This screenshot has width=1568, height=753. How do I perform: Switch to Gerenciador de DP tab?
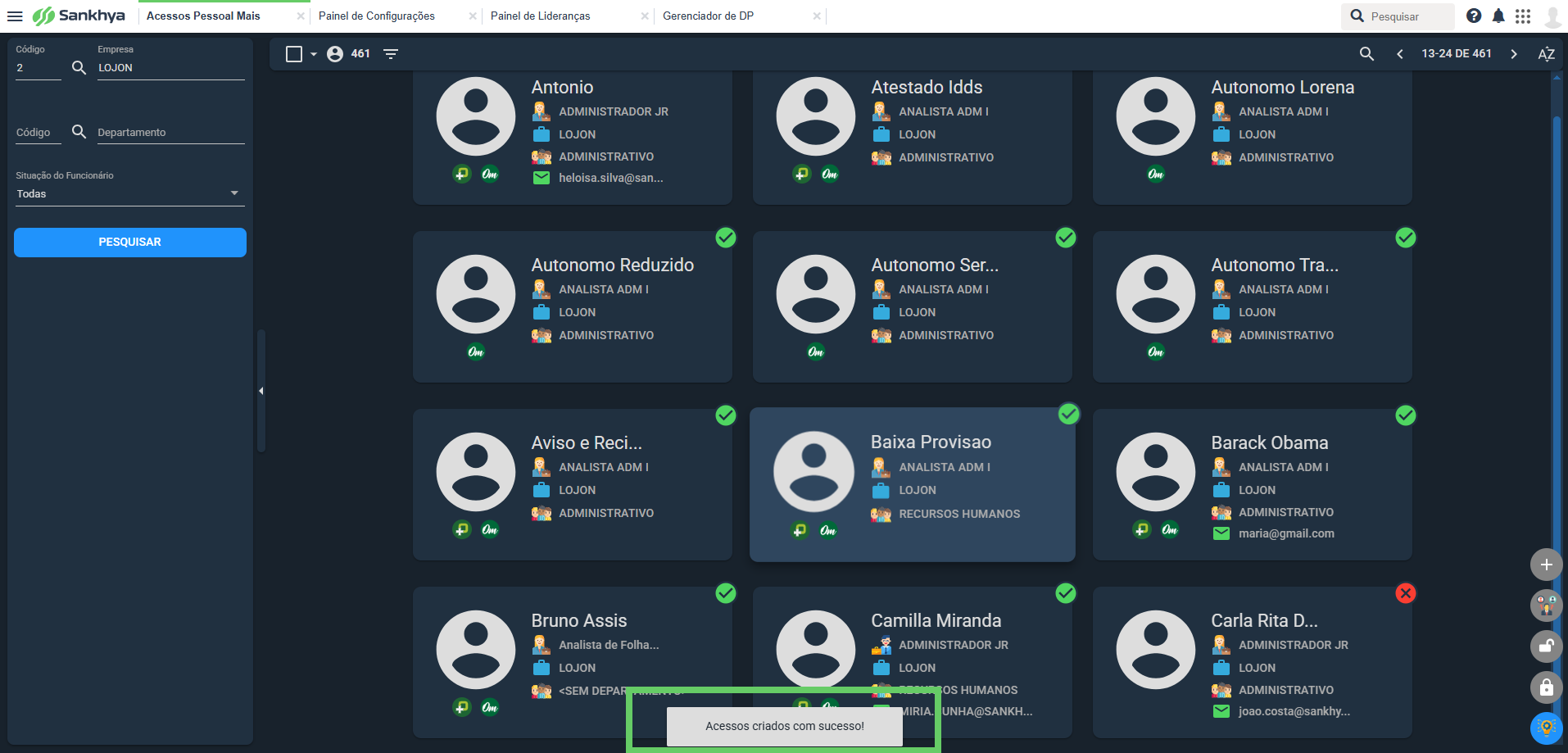[708, 16]
